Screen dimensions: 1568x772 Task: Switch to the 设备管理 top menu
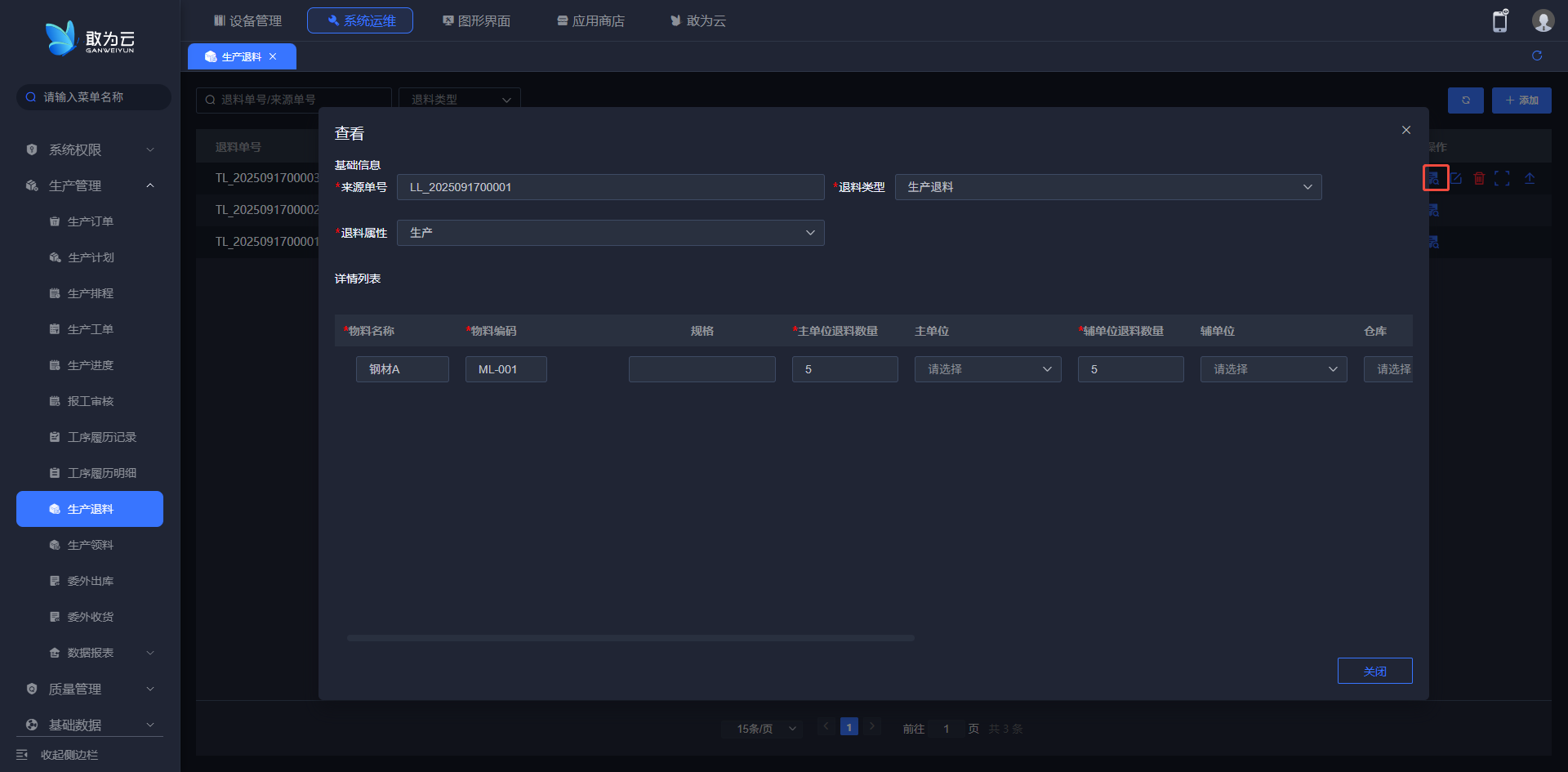tap(247, 20)
